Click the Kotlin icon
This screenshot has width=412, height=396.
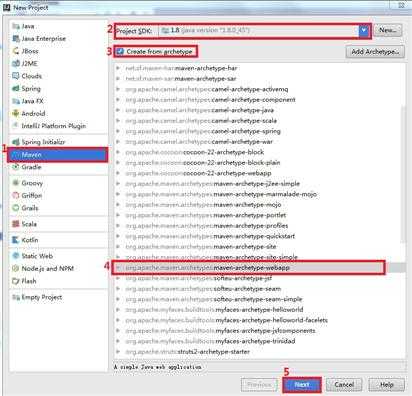pyautogui.click(x=16, y=240)
